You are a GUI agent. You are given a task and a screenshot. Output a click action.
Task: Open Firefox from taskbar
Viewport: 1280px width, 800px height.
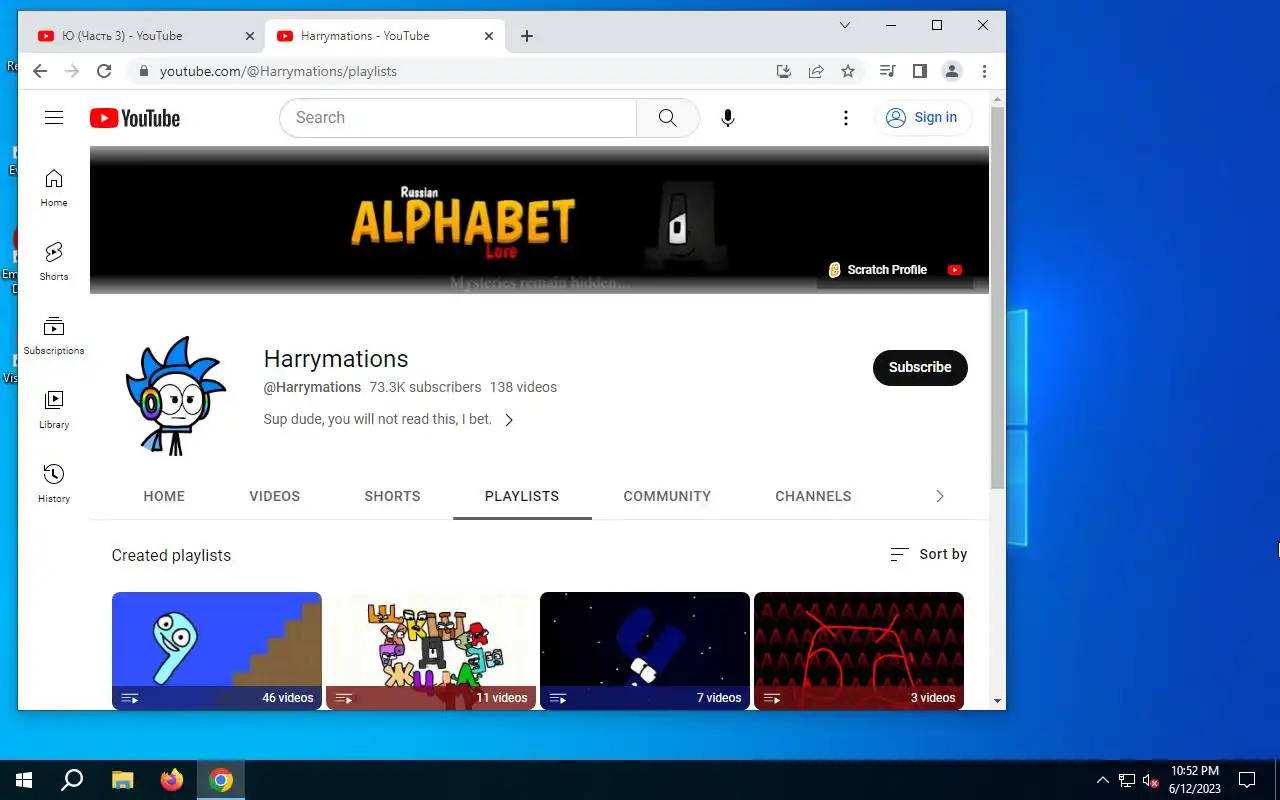point(172,780)
